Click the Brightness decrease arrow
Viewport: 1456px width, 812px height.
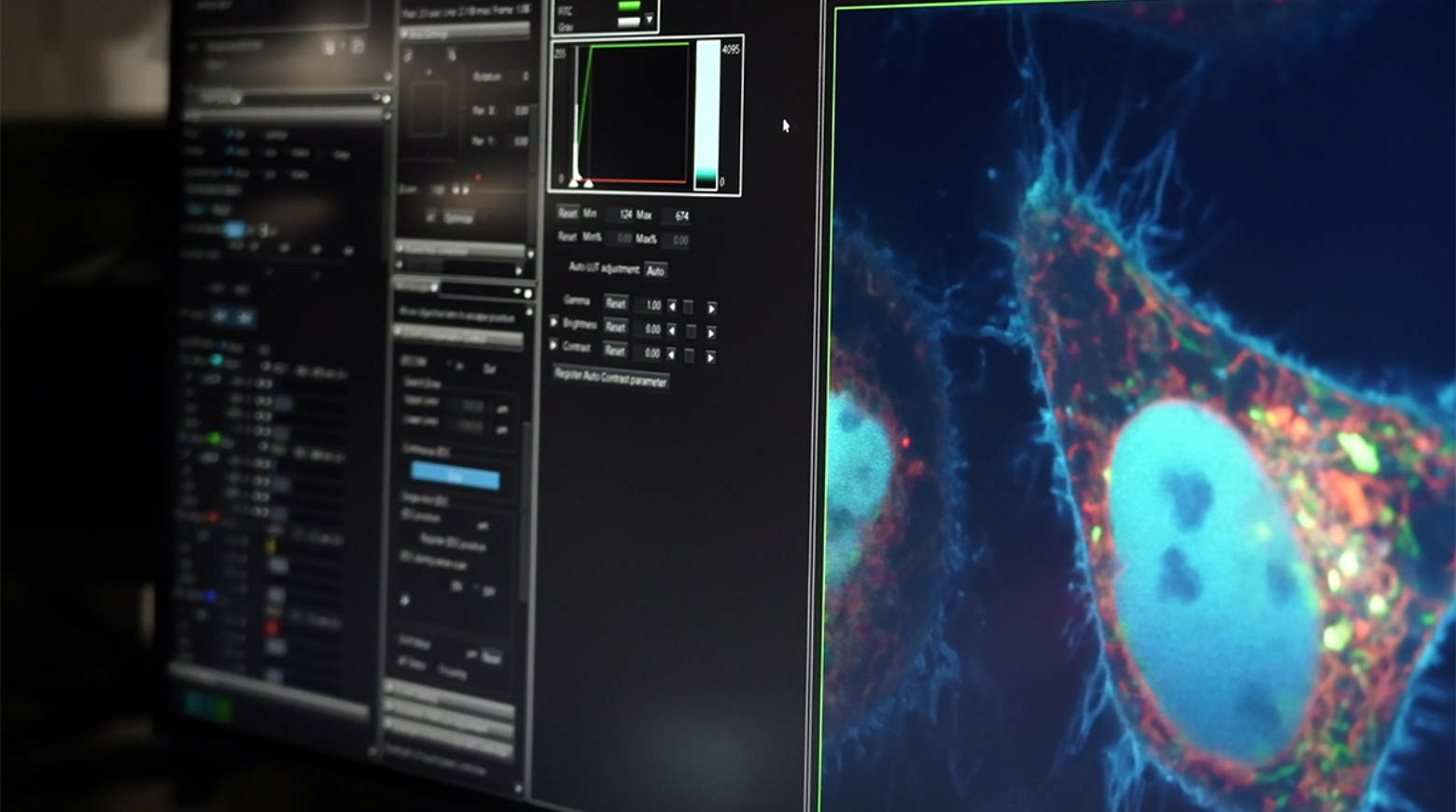pyautogui.click(x=672, y=330)
